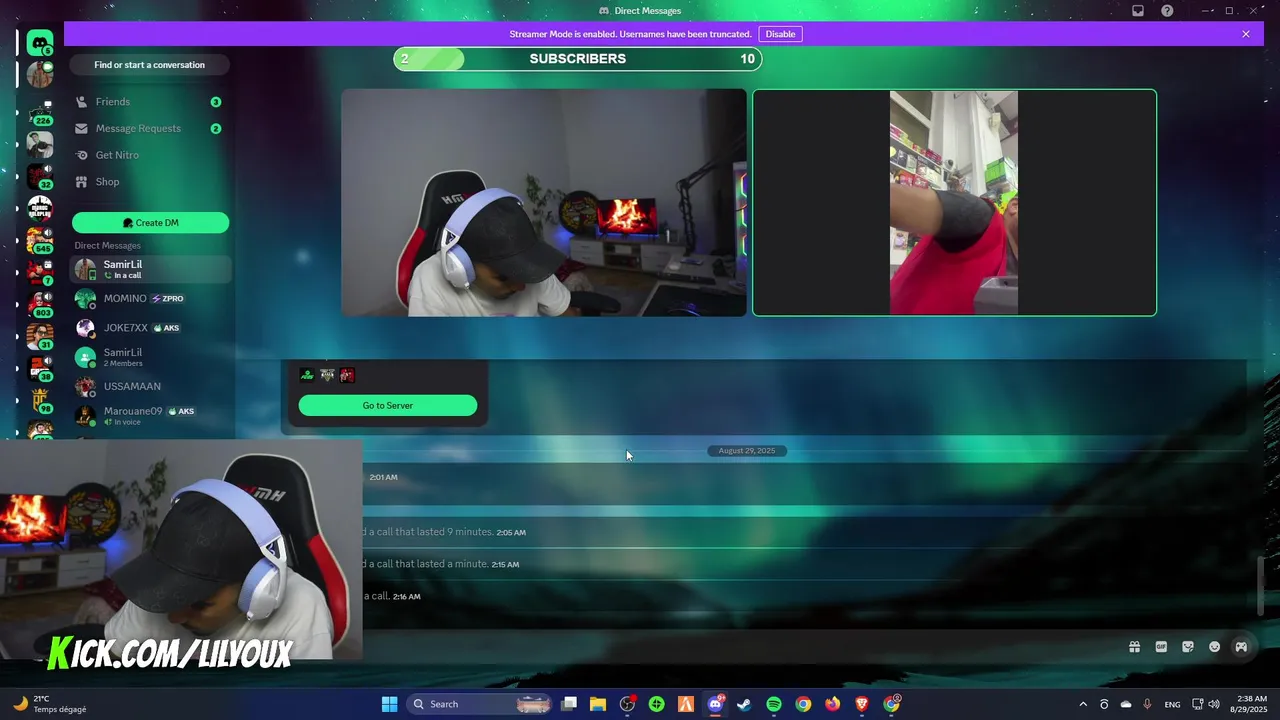1280x720 pixels.
Task: Open the USSAMAAN direct message
Action: 150,386
